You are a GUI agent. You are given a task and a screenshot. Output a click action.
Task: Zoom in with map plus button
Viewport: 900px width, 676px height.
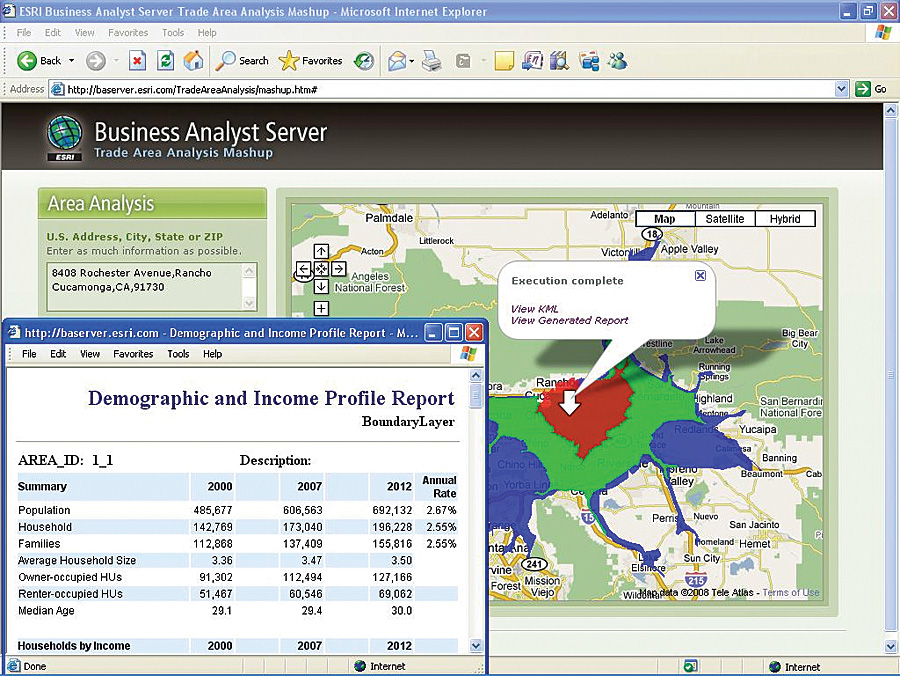coord(321,308)
